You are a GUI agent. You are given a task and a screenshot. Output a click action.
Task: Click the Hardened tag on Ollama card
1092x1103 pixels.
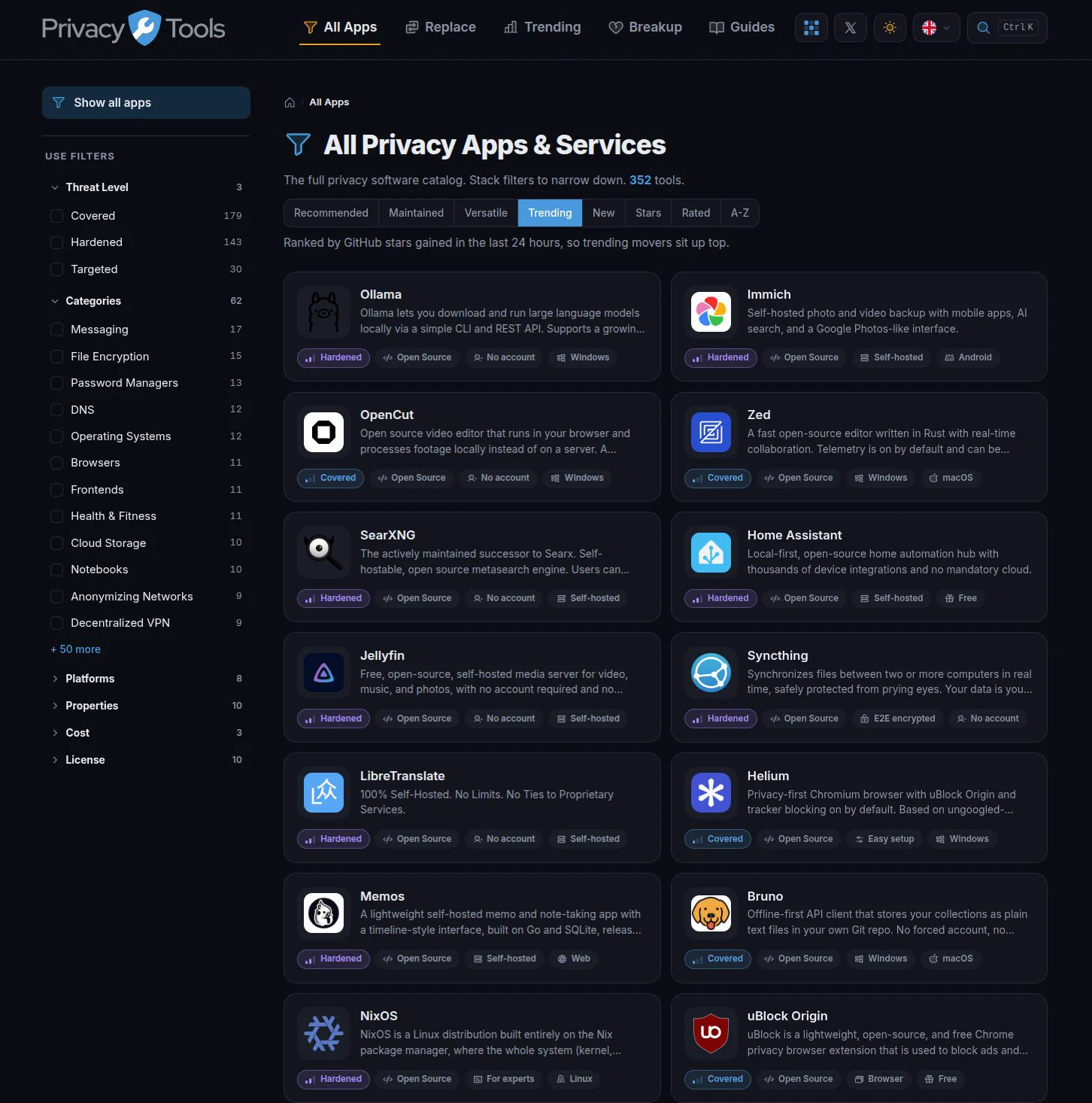[333, 357]
